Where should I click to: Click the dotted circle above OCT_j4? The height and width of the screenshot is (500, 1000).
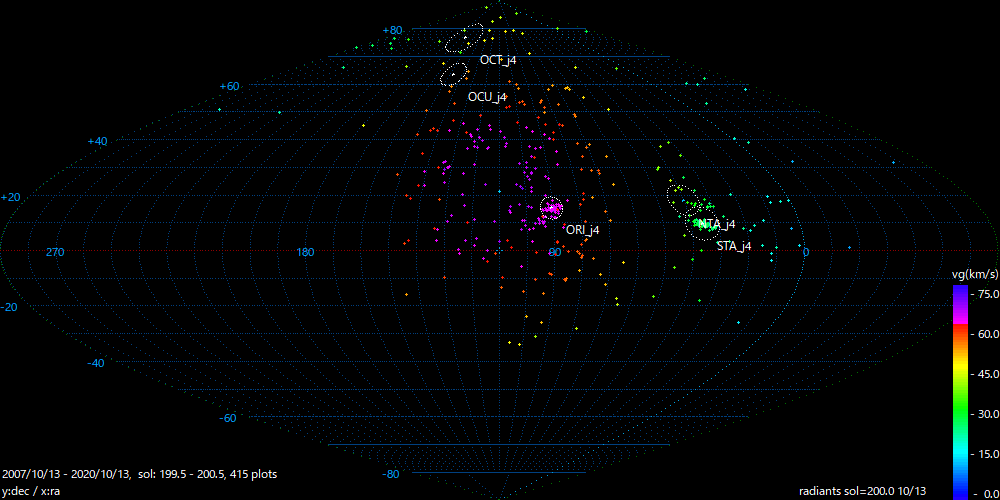click(464, 38)
